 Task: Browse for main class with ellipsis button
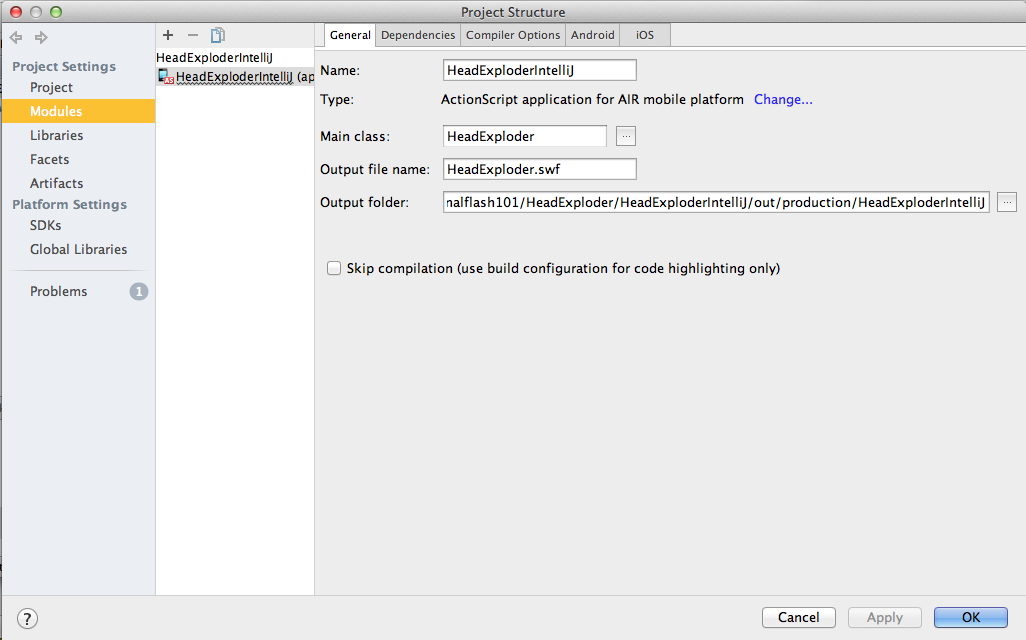point(626,136)
